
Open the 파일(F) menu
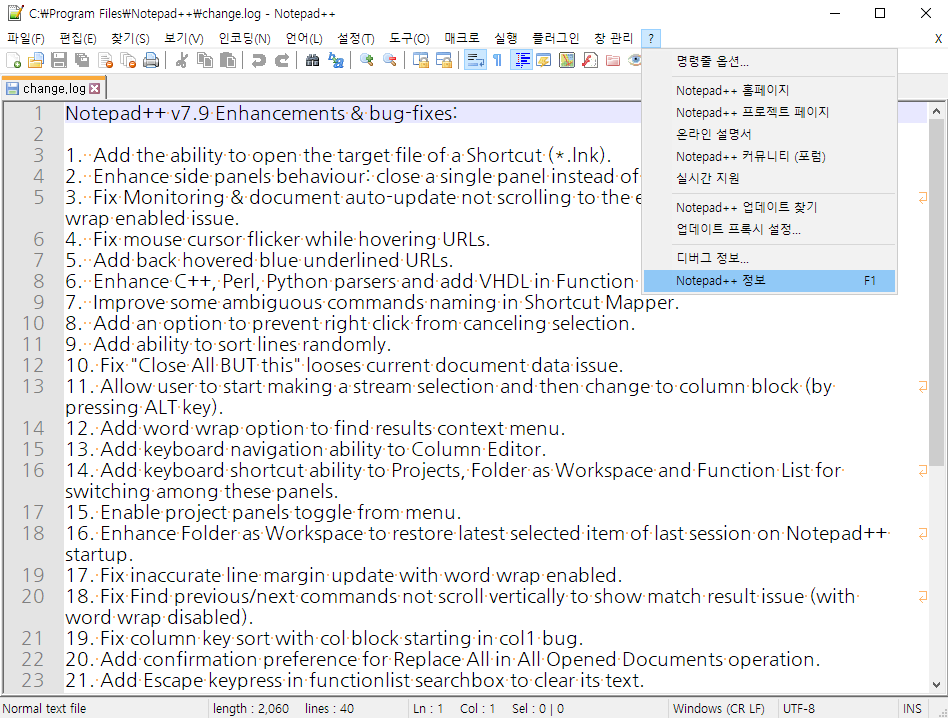pos(26,39)
